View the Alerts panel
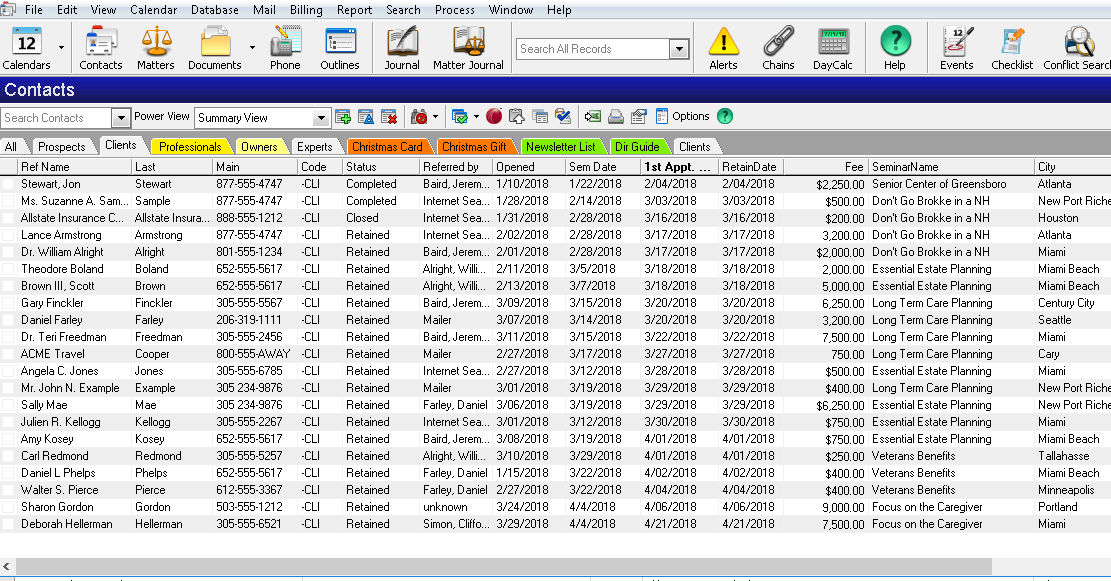1111x581 pixels. (722, 47)
